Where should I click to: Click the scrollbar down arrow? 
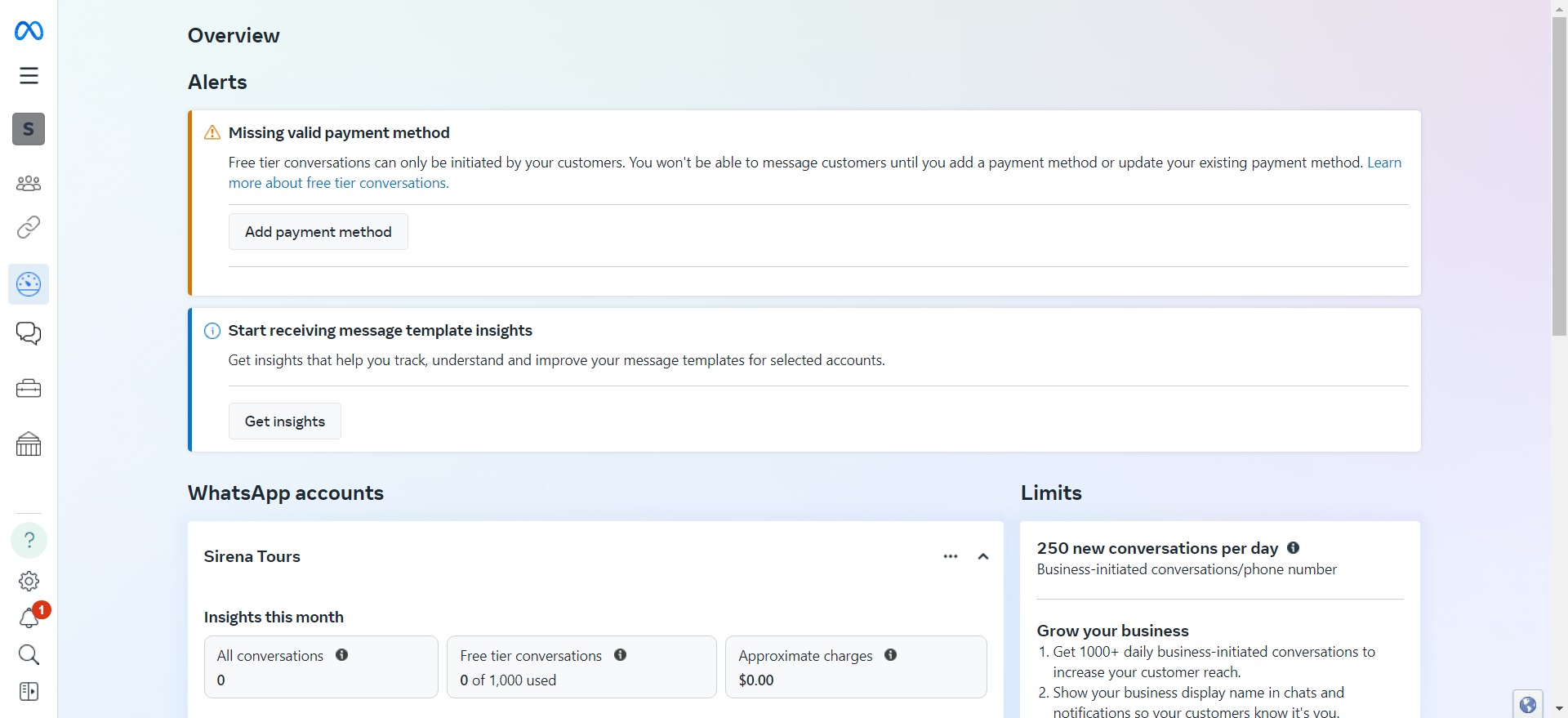pos(1559,709)
